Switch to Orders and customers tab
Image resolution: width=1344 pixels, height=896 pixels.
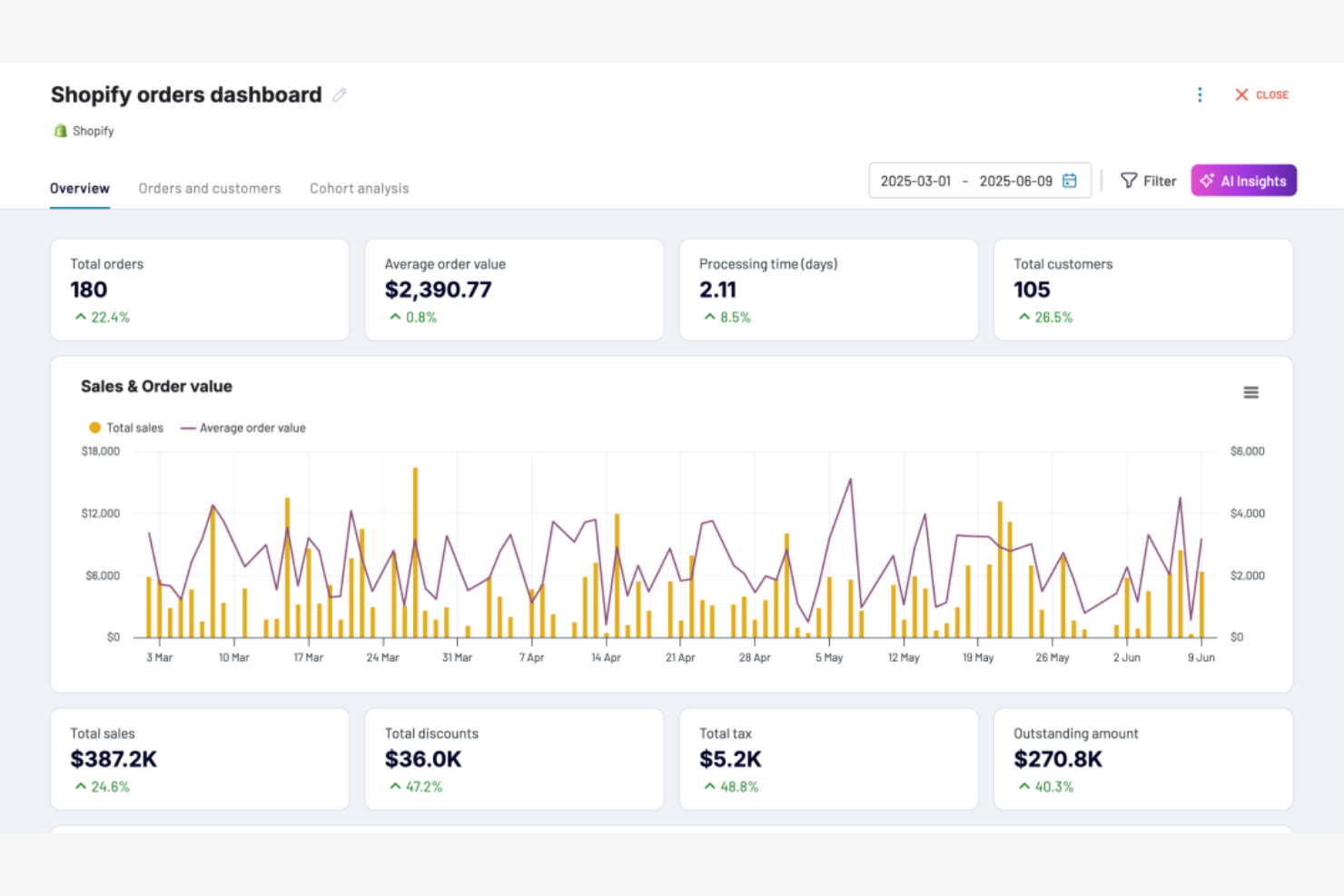209,188
